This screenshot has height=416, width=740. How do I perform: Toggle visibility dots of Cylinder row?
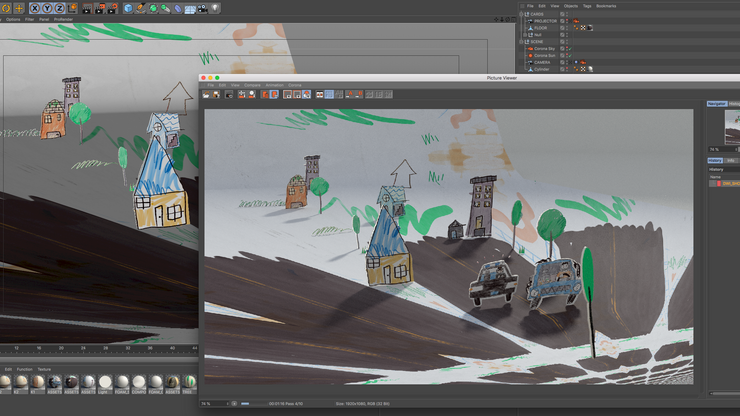567,69
